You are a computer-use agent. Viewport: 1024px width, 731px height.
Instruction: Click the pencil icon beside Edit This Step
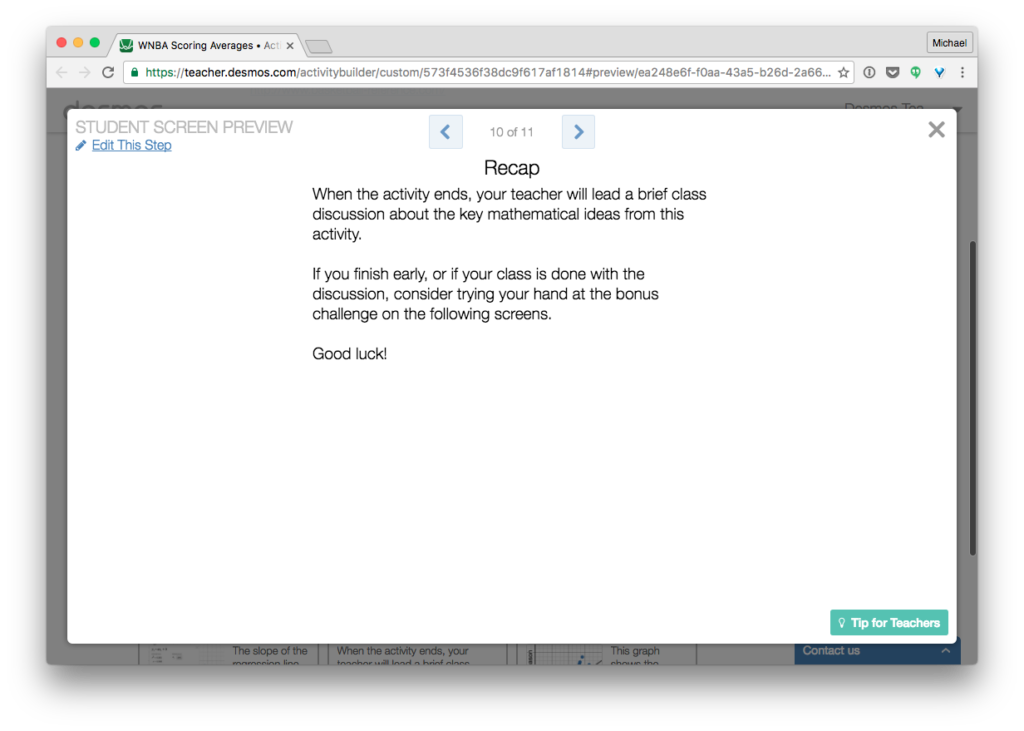(x=81, y=145)
